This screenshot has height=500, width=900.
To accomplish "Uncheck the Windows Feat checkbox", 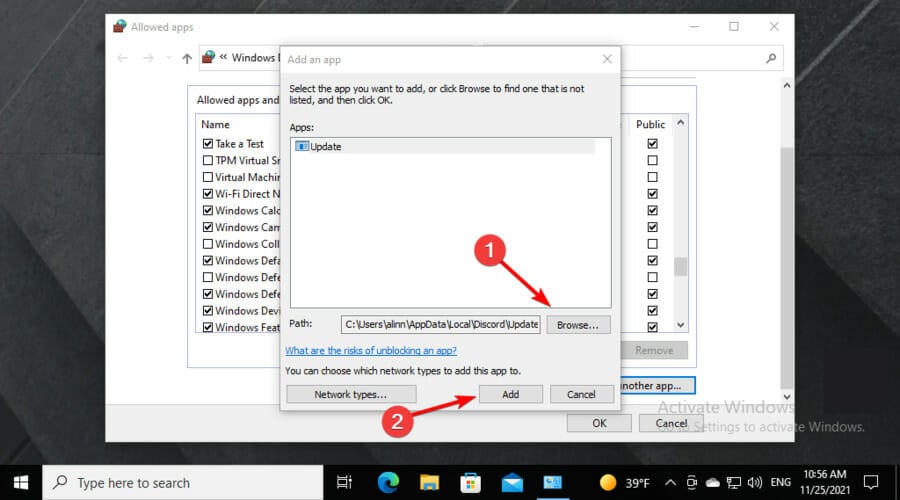I will click(208, 327).
